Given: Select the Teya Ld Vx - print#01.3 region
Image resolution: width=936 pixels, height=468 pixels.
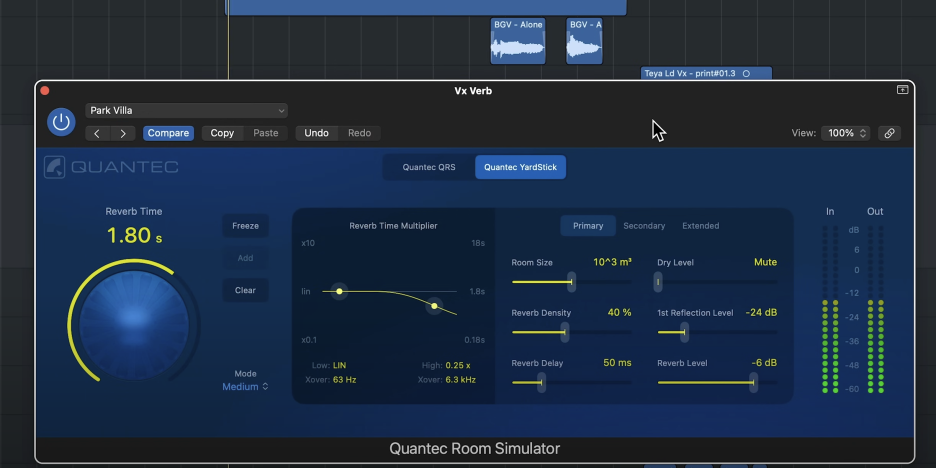Looking at the screenshot, I should (x=706, y=73).
